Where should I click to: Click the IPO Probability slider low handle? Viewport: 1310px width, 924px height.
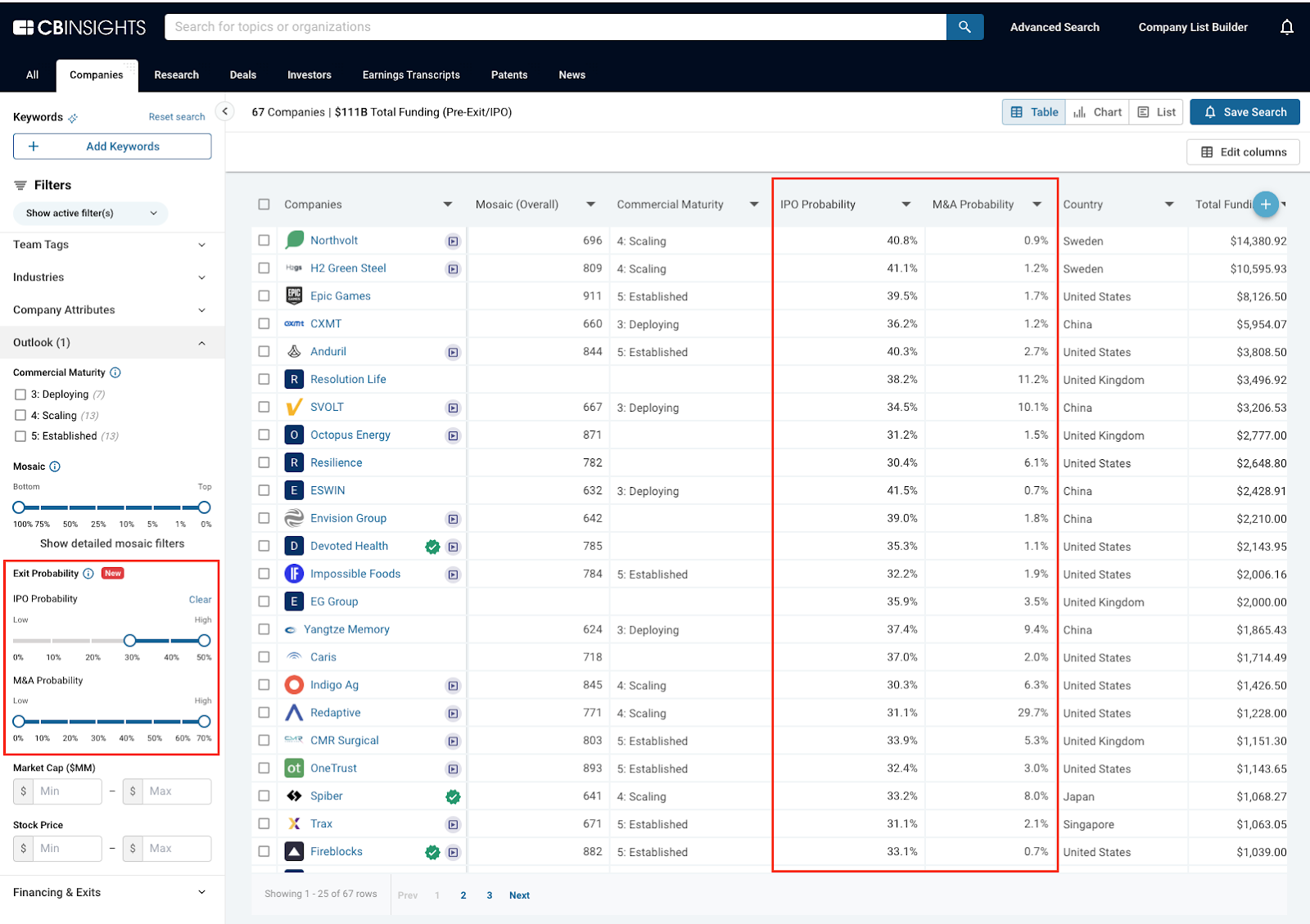coord(130,641)
